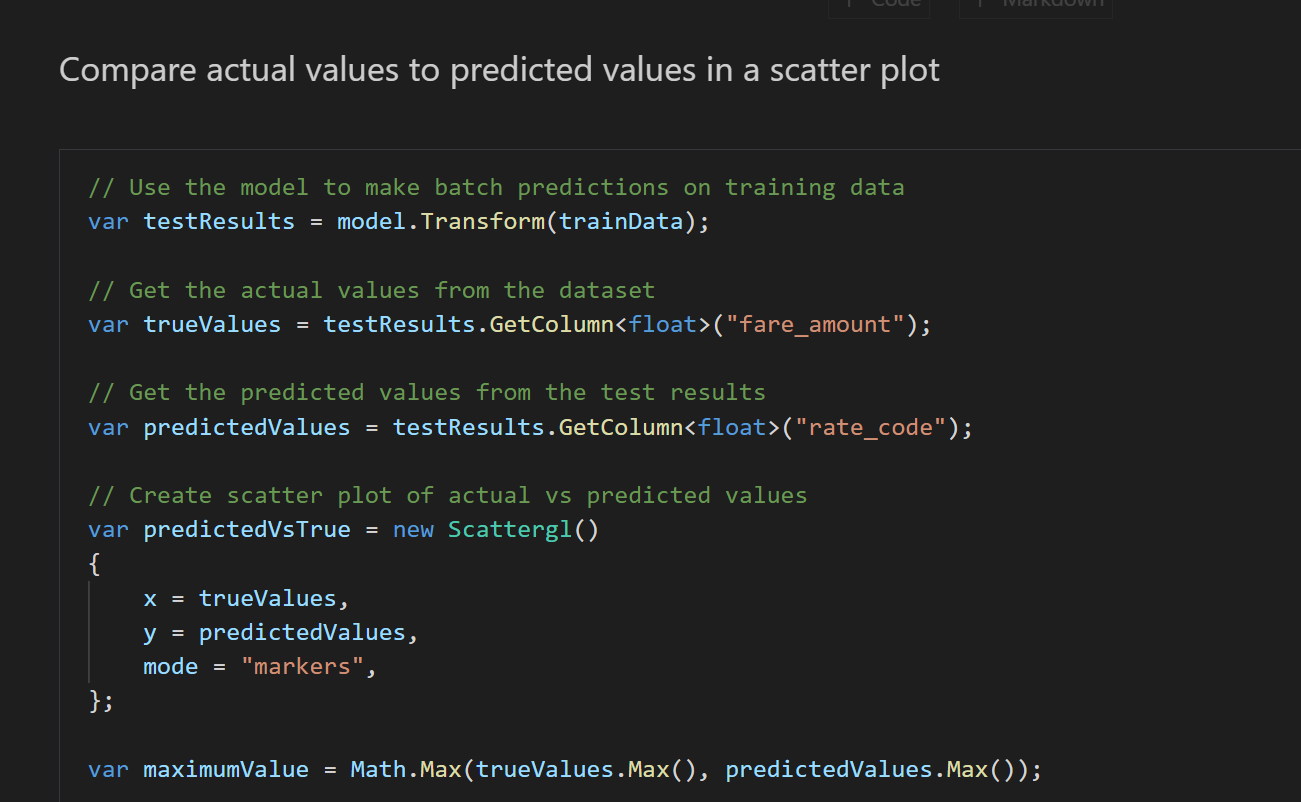
Task: Click the markers string value
Action: (x=301, y=666)
